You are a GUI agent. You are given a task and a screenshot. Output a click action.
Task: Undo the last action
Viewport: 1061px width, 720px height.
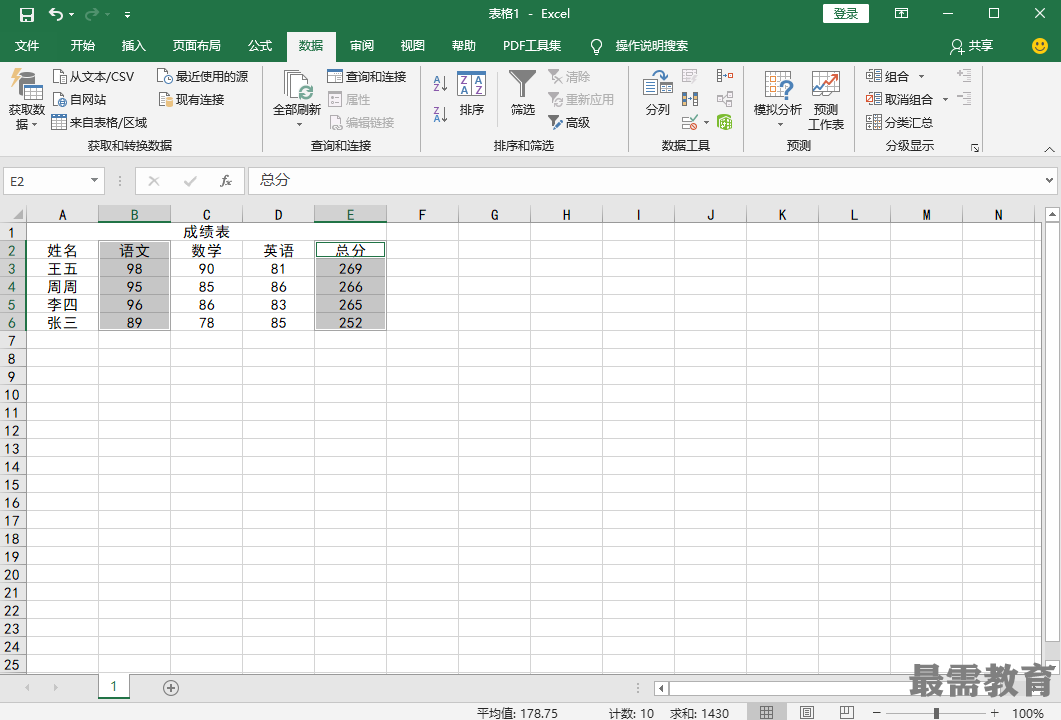pyautogui.click(x=56, y=14)
